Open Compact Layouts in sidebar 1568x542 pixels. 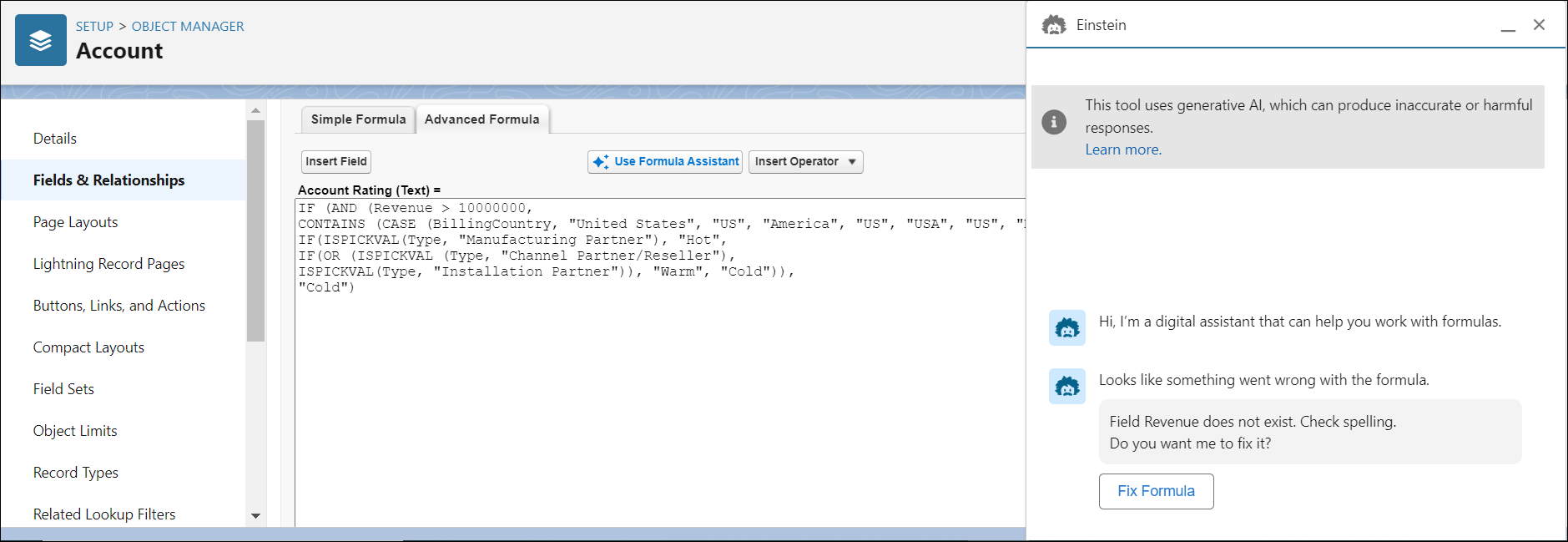88,347
